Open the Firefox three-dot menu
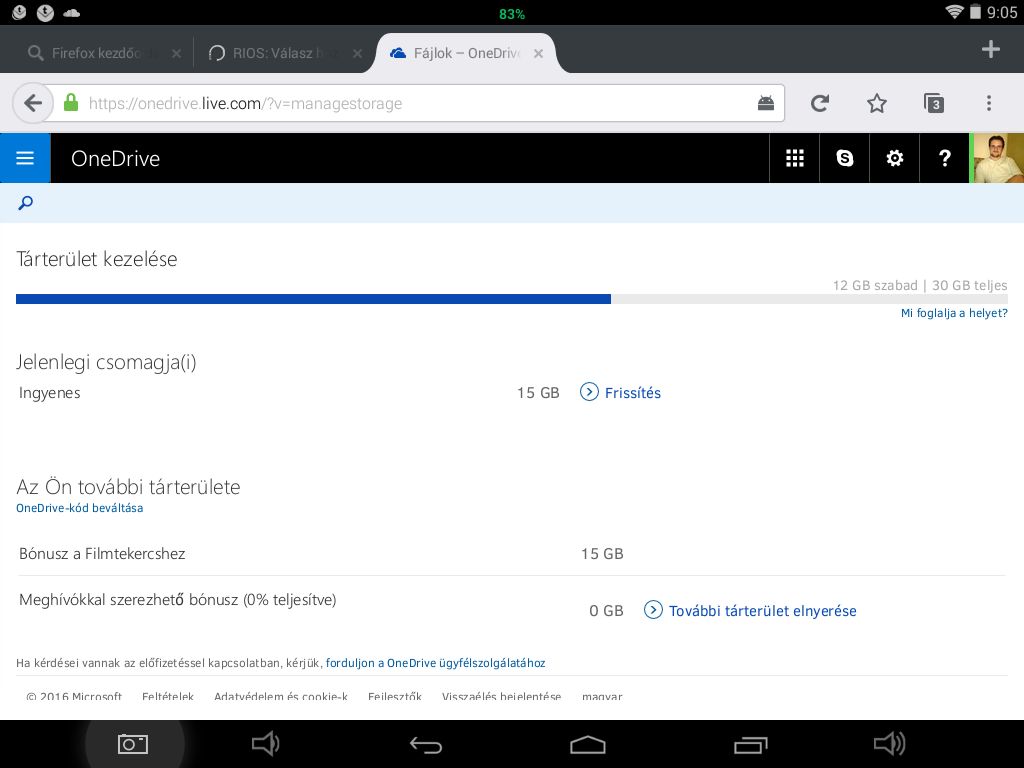Screen dimensions: 1024x768 click(x=989, y=103)
